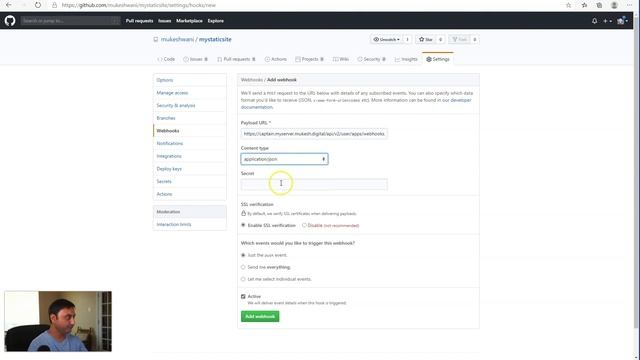Open browser collections icon
This screenshot has width=640, height=360.
click(x=599, y=5)
